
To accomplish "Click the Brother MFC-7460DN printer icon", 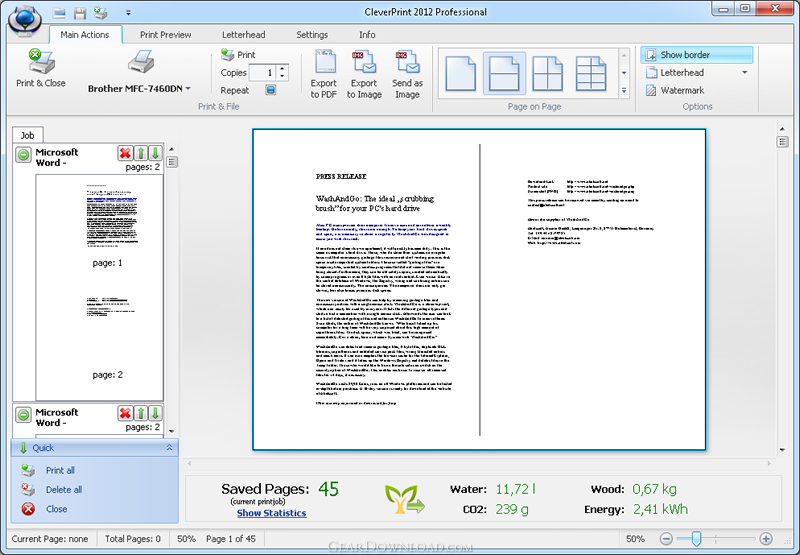I will tap(141, 62).
